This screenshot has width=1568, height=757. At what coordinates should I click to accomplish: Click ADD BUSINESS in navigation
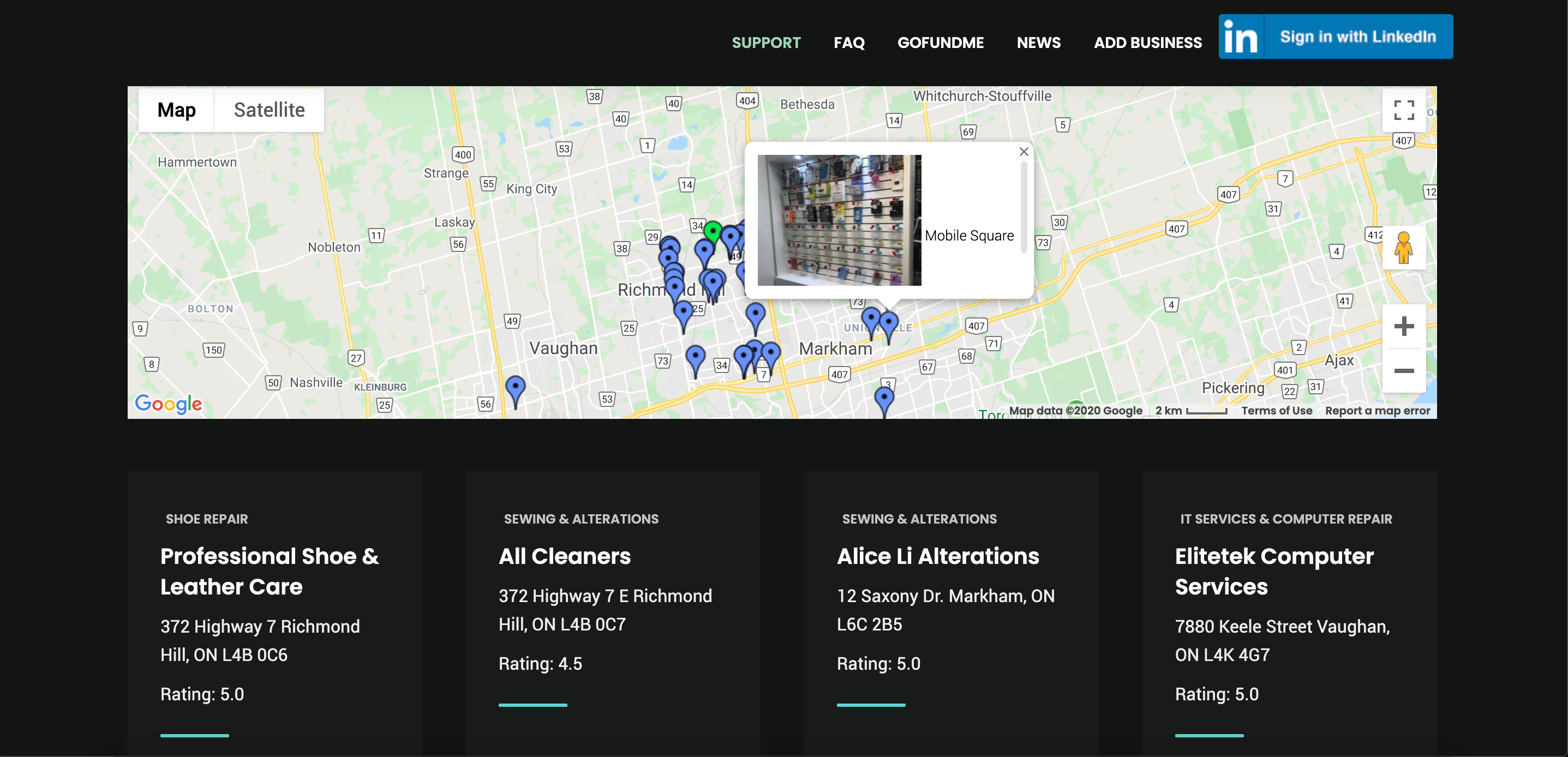point(1147,43)
